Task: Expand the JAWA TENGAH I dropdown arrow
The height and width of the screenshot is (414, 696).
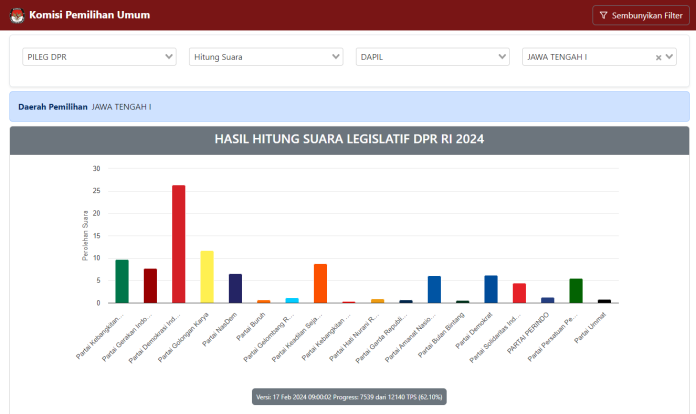Action: 671,57
